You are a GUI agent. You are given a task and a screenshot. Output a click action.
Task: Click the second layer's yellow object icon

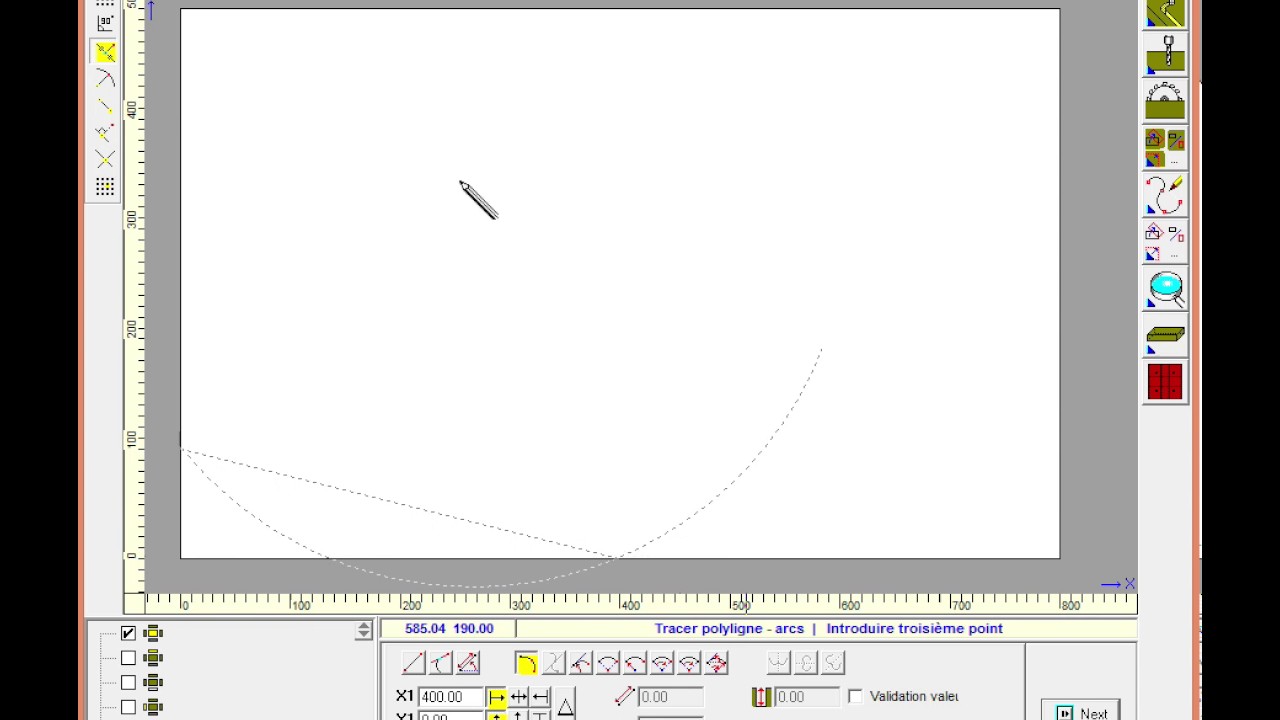153,658
